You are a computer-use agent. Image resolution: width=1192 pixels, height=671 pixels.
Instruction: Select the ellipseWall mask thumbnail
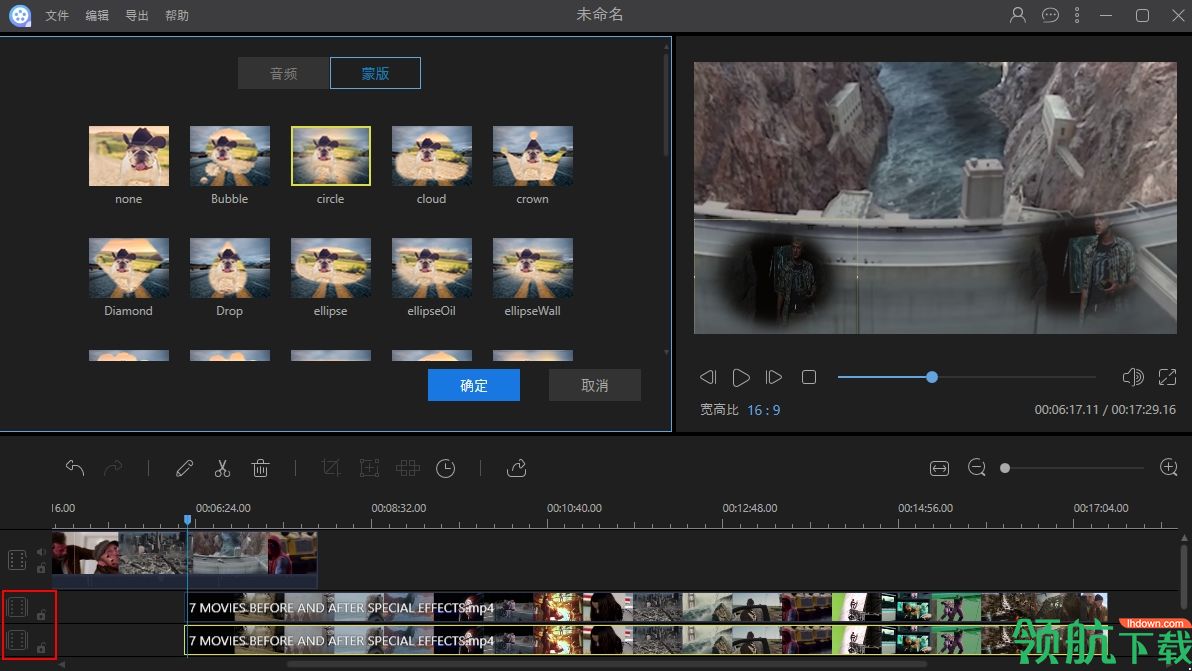[x=533, y=267]
